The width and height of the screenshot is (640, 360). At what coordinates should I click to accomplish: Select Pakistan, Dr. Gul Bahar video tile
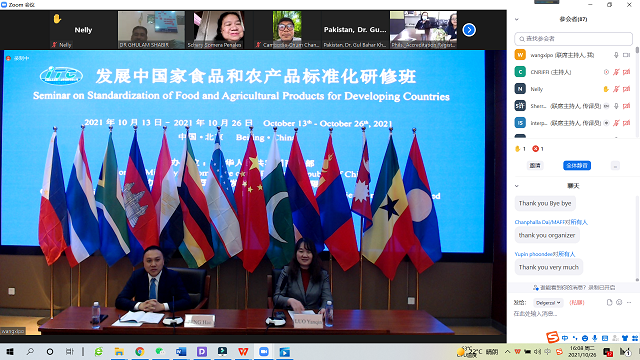click(355, 30)
